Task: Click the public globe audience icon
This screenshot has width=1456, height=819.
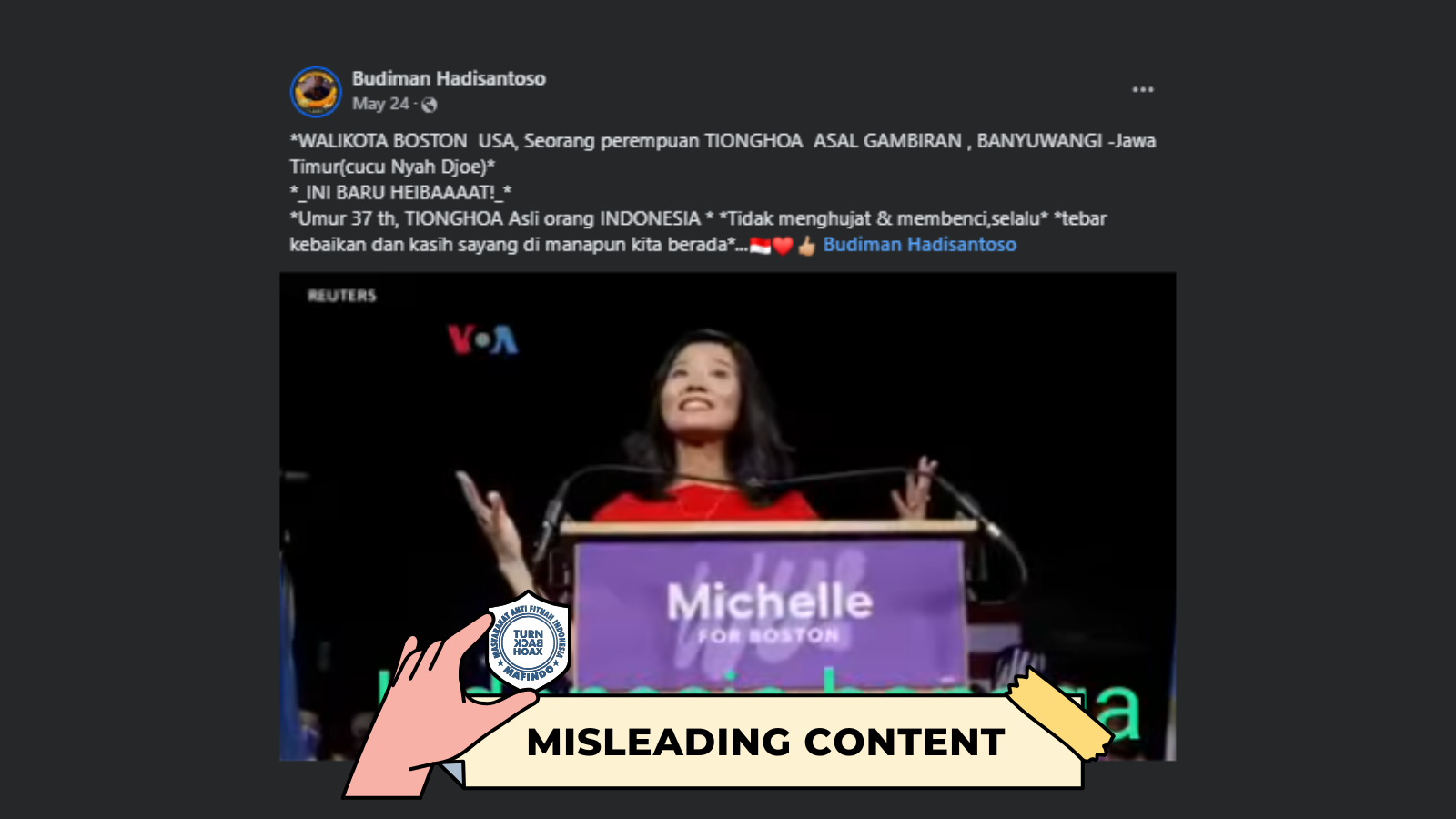Action: (x=430, y=105)
